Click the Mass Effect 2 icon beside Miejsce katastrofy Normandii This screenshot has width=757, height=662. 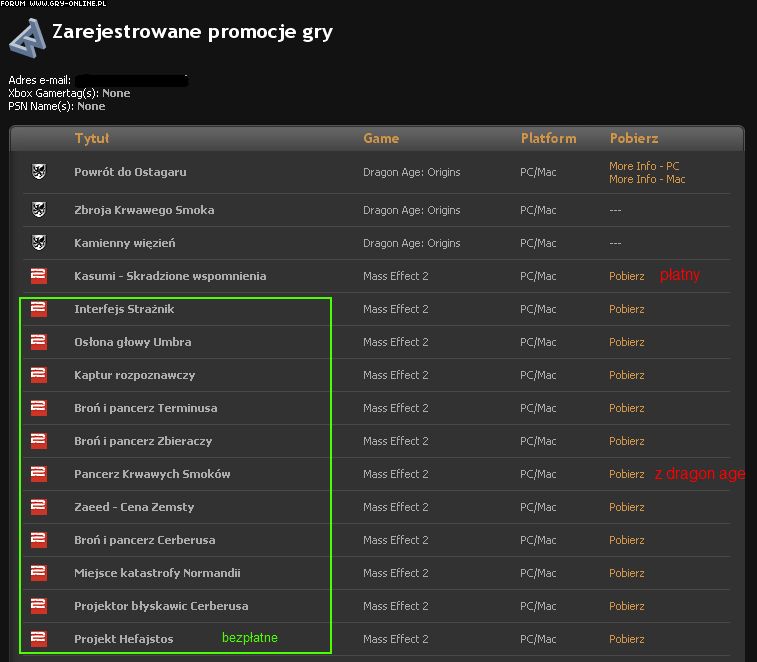[39, 572]
